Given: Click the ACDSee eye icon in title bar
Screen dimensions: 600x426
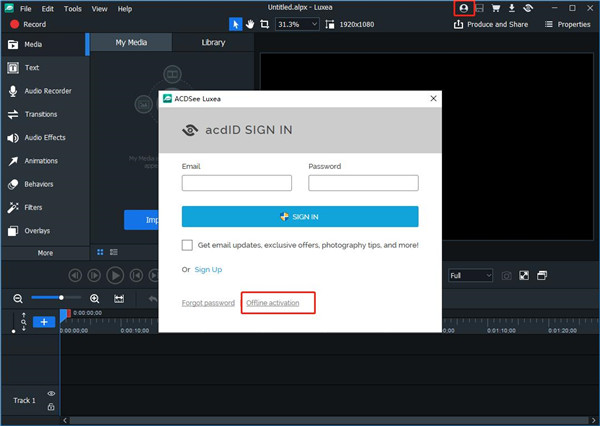Looking at the screenshot, I should 528,8.
